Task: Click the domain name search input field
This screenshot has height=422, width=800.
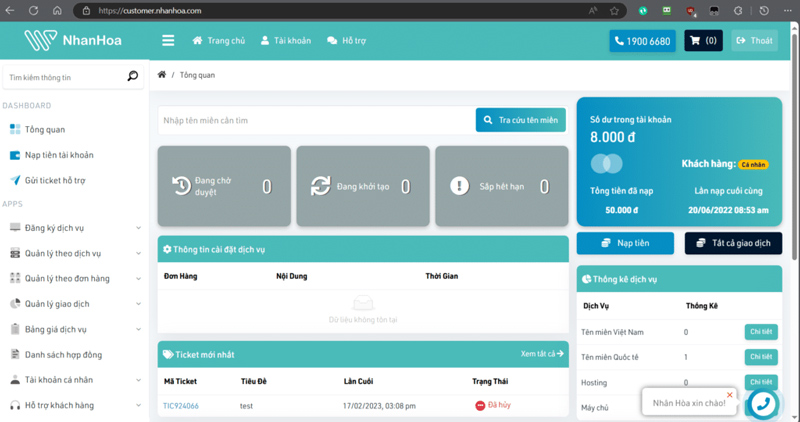Action: pos(315,121)
